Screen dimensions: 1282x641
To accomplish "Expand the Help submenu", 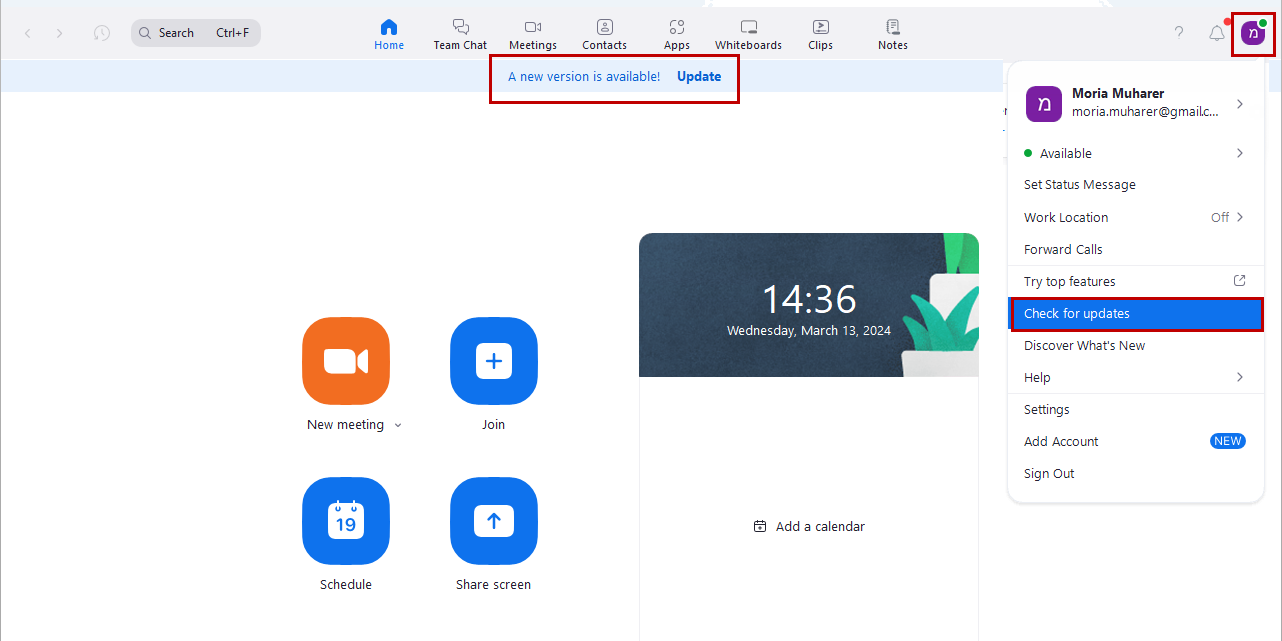I will point(1239,377).
